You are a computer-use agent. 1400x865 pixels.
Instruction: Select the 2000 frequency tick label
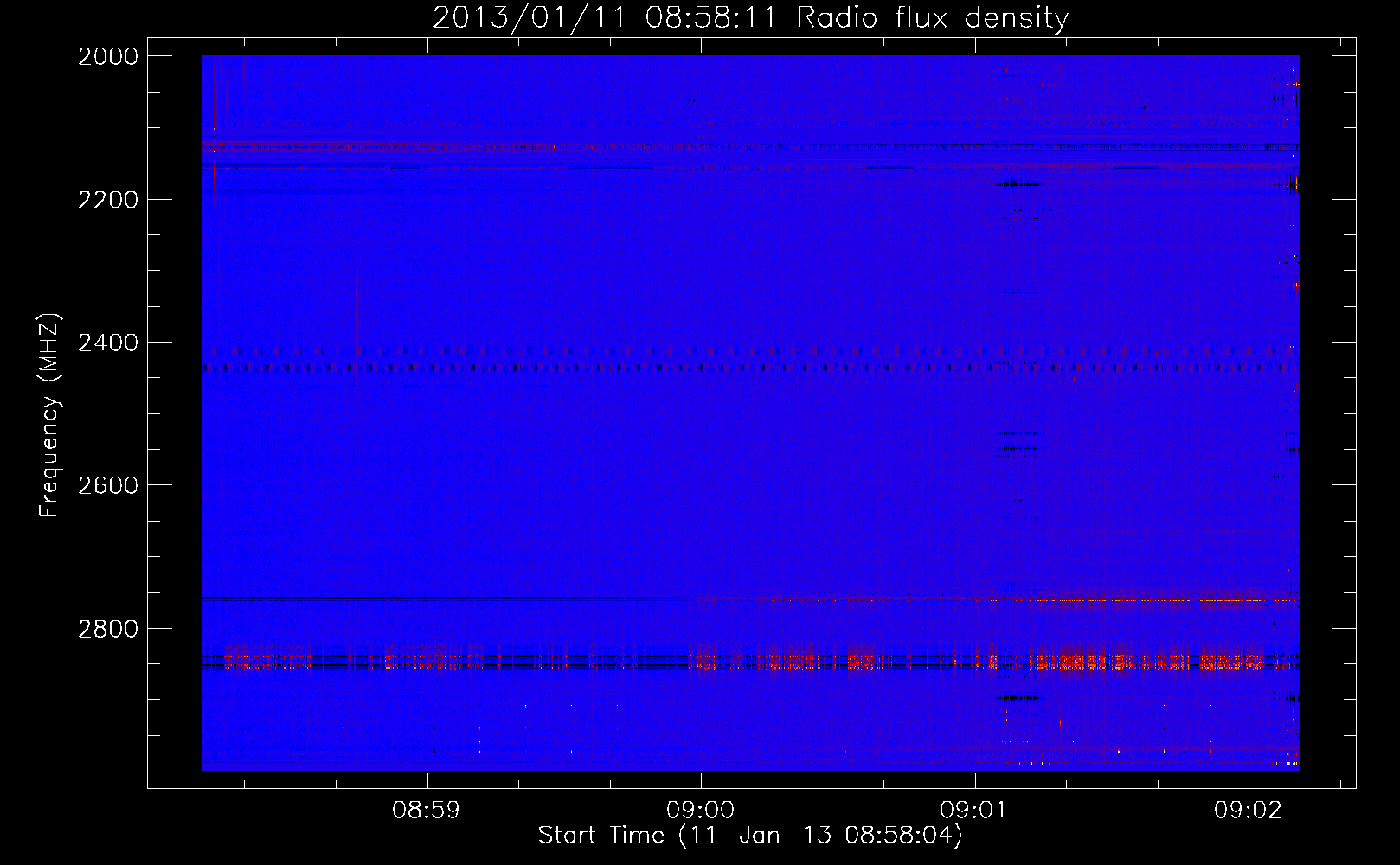pyautogui.click(x=108, y=56)
